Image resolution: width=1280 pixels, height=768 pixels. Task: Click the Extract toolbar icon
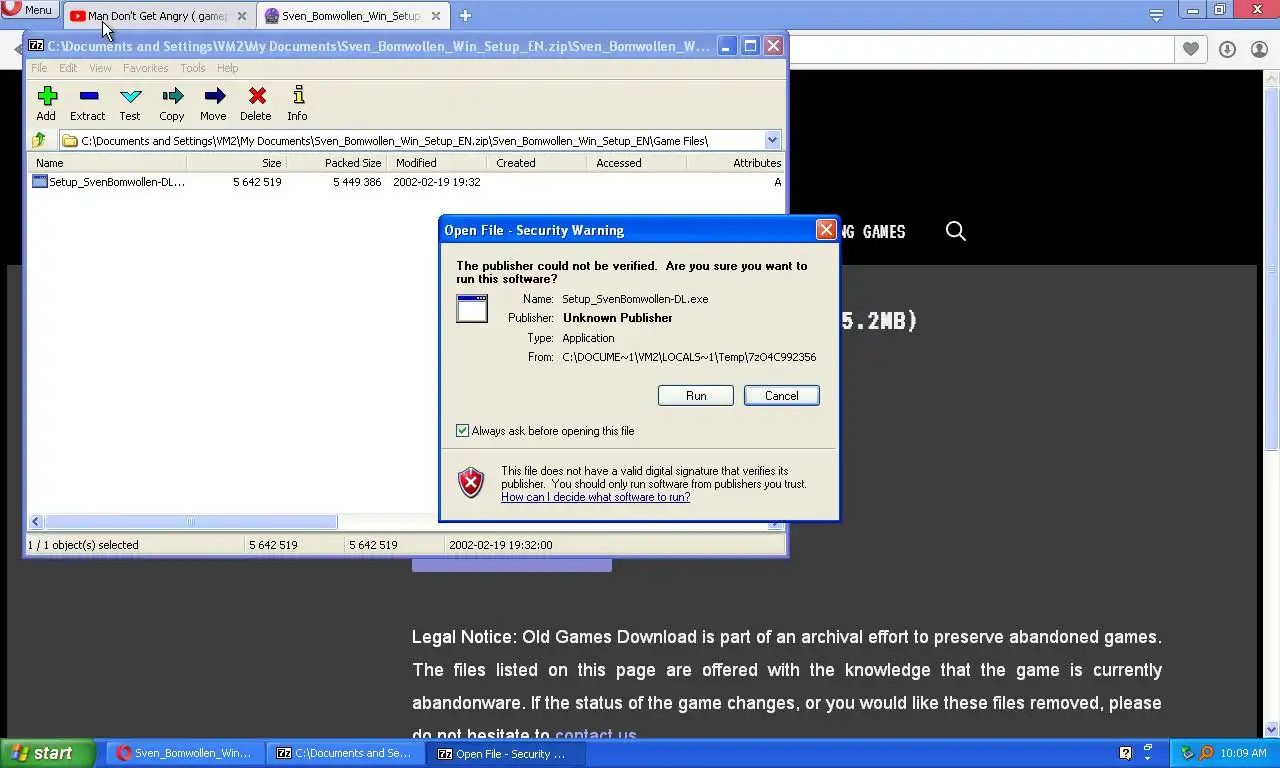tap(88, 103)
